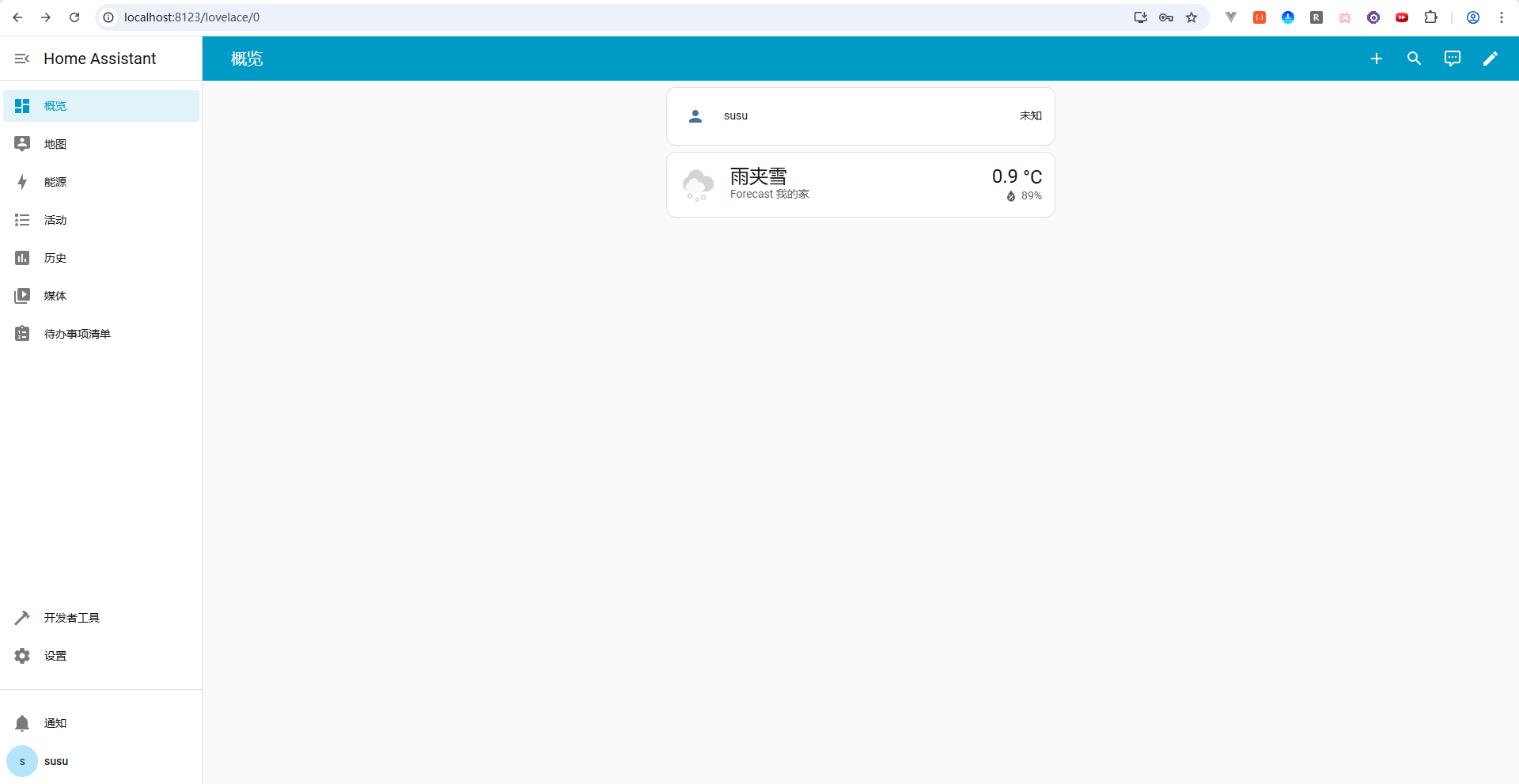Image resolution: width=1519 pixels, height=784 pixels.
Task: Open 开发者工具 developer tools
Action: 71,618
